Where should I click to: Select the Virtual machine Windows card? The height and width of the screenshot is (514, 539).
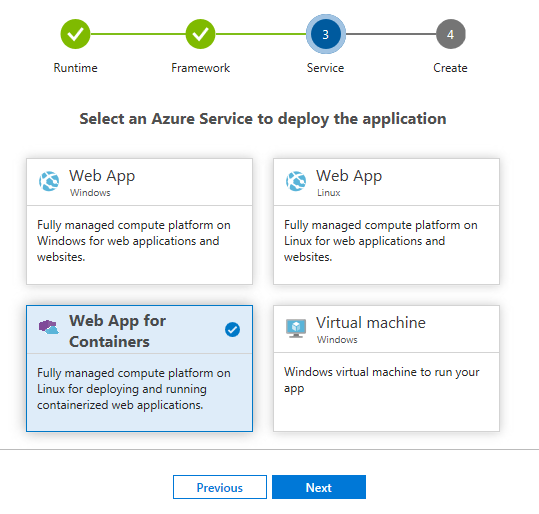(386, 368)
